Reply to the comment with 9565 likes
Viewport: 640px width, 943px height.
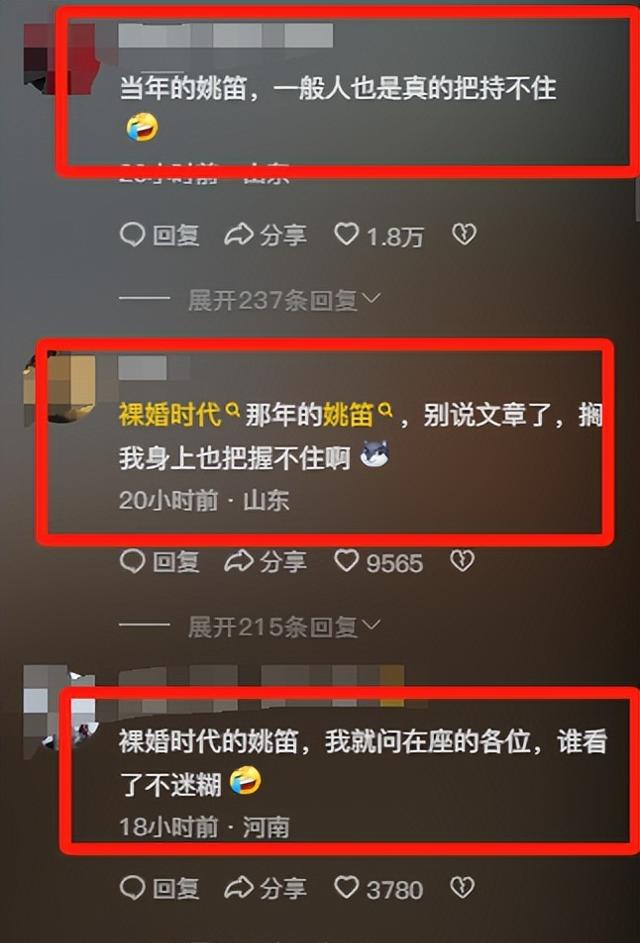tap(159, 562)
